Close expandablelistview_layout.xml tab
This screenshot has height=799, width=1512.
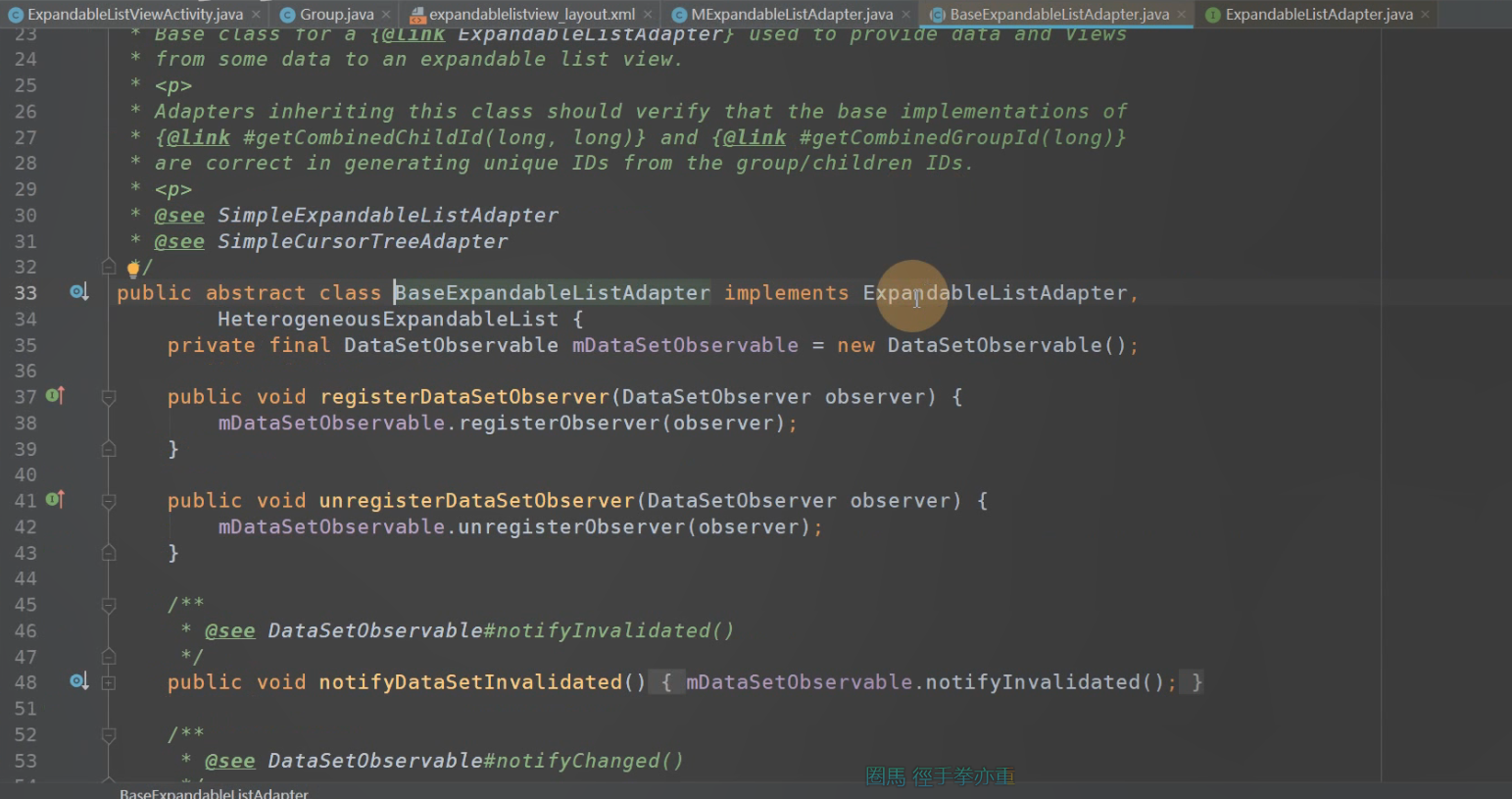(648, 15)
